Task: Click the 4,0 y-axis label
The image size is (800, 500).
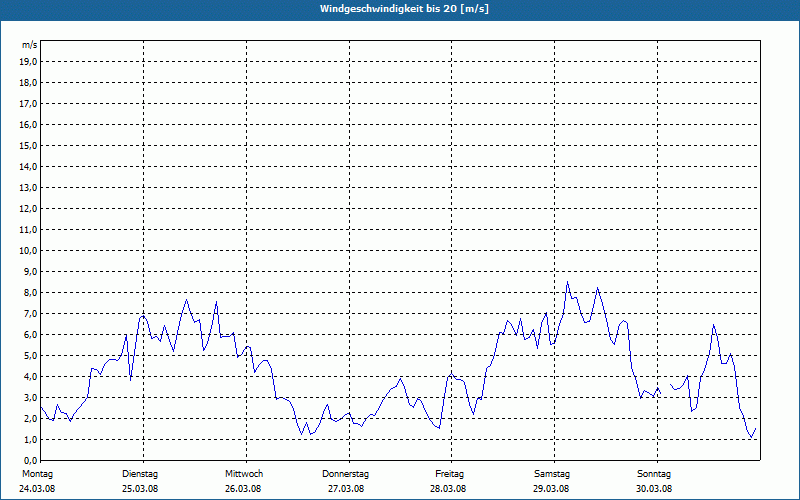Action: coord(31,377)
